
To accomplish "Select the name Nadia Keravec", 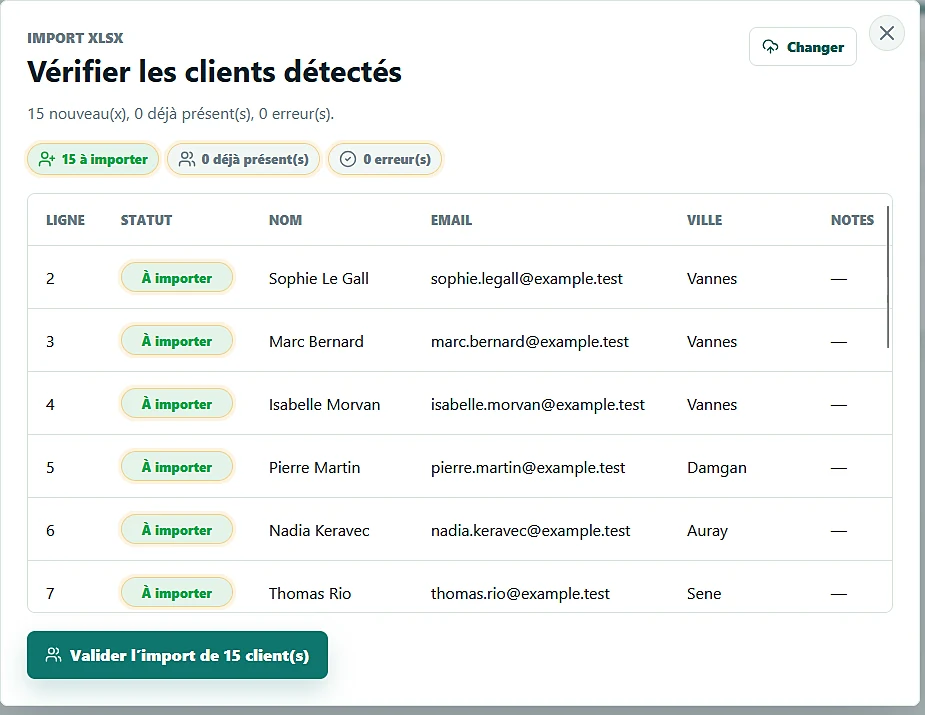I will (x=319, y=531).
